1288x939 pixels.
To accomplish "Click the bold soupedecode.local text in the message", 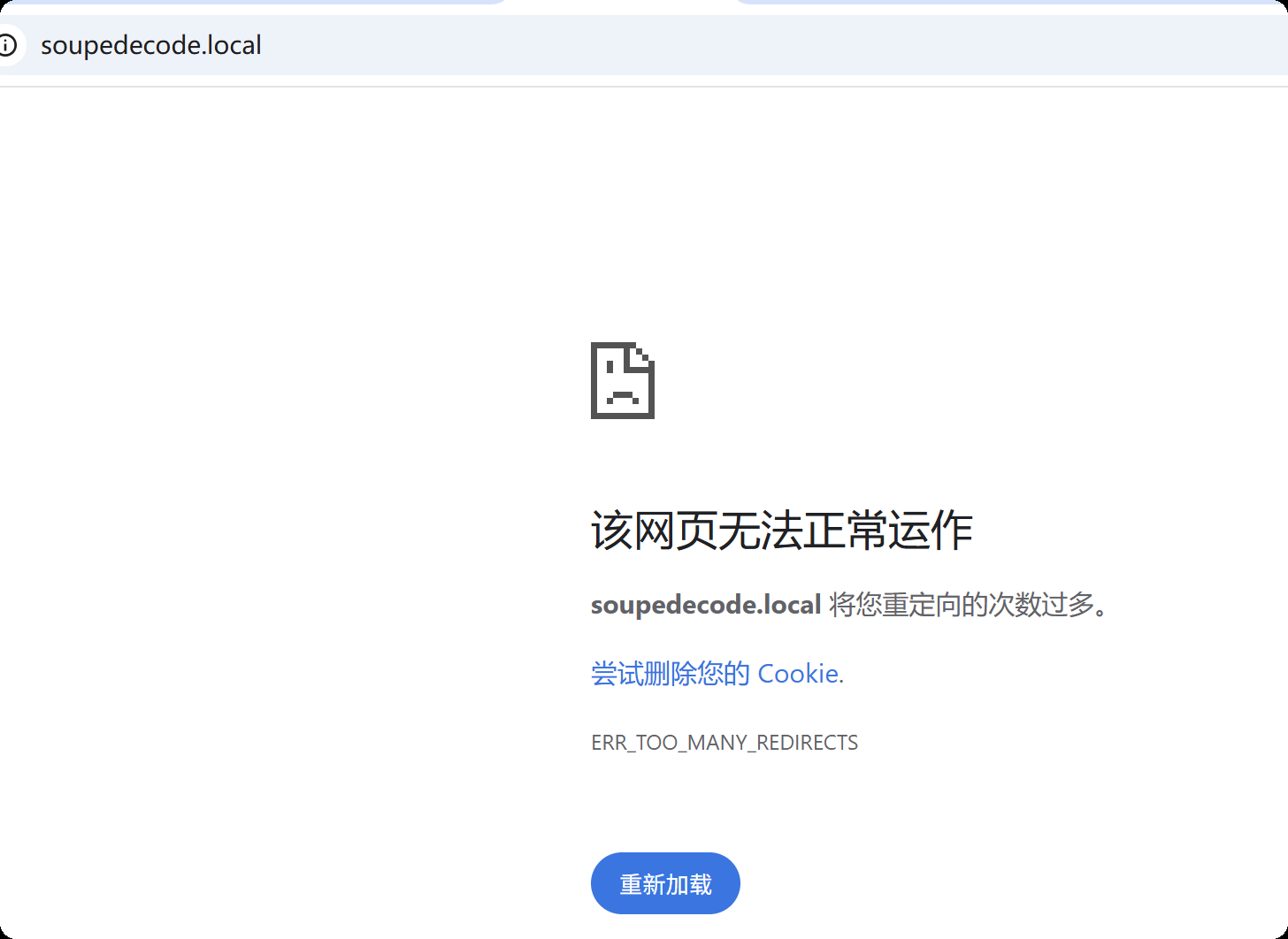I will coord(705,605).
